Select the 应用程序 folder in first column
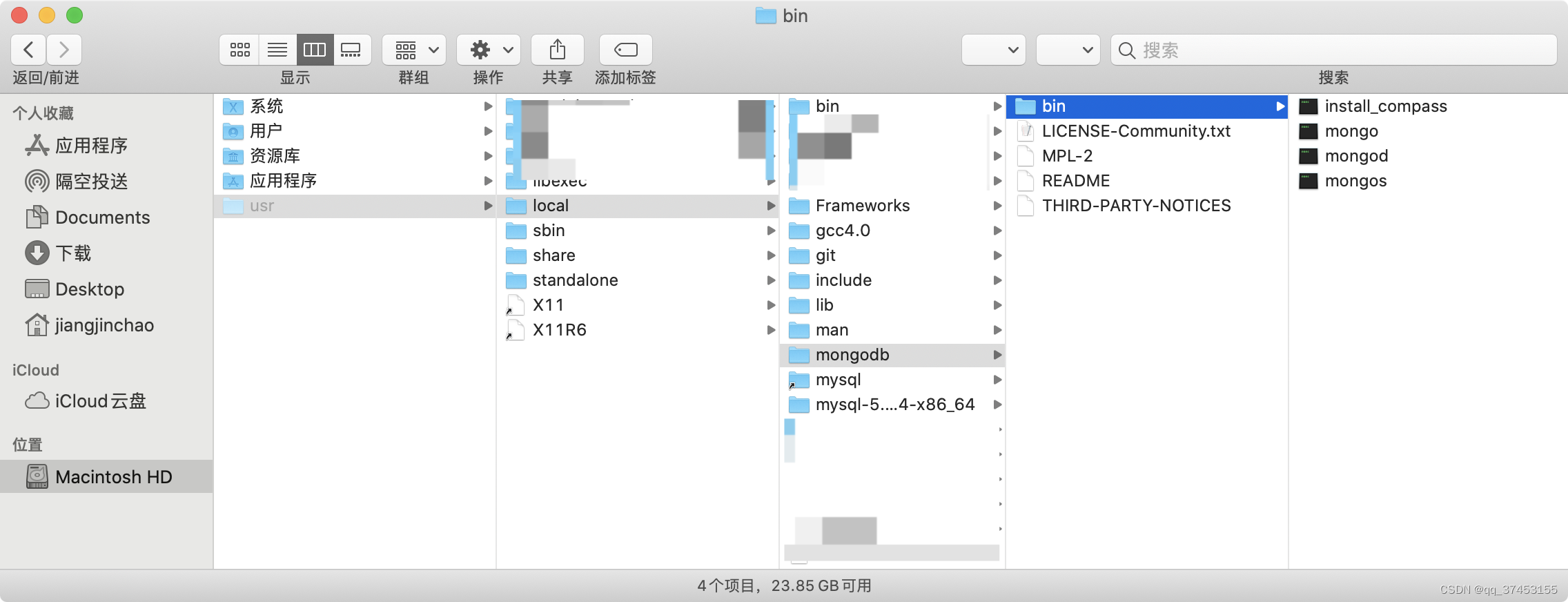Viewport: 1568px width, 602px height. tap(355, 181)
